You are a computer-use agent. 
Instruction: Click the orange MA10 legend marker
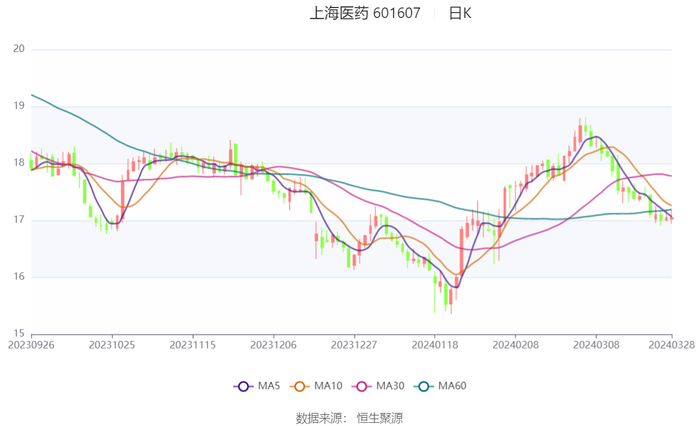pos(299,386)
